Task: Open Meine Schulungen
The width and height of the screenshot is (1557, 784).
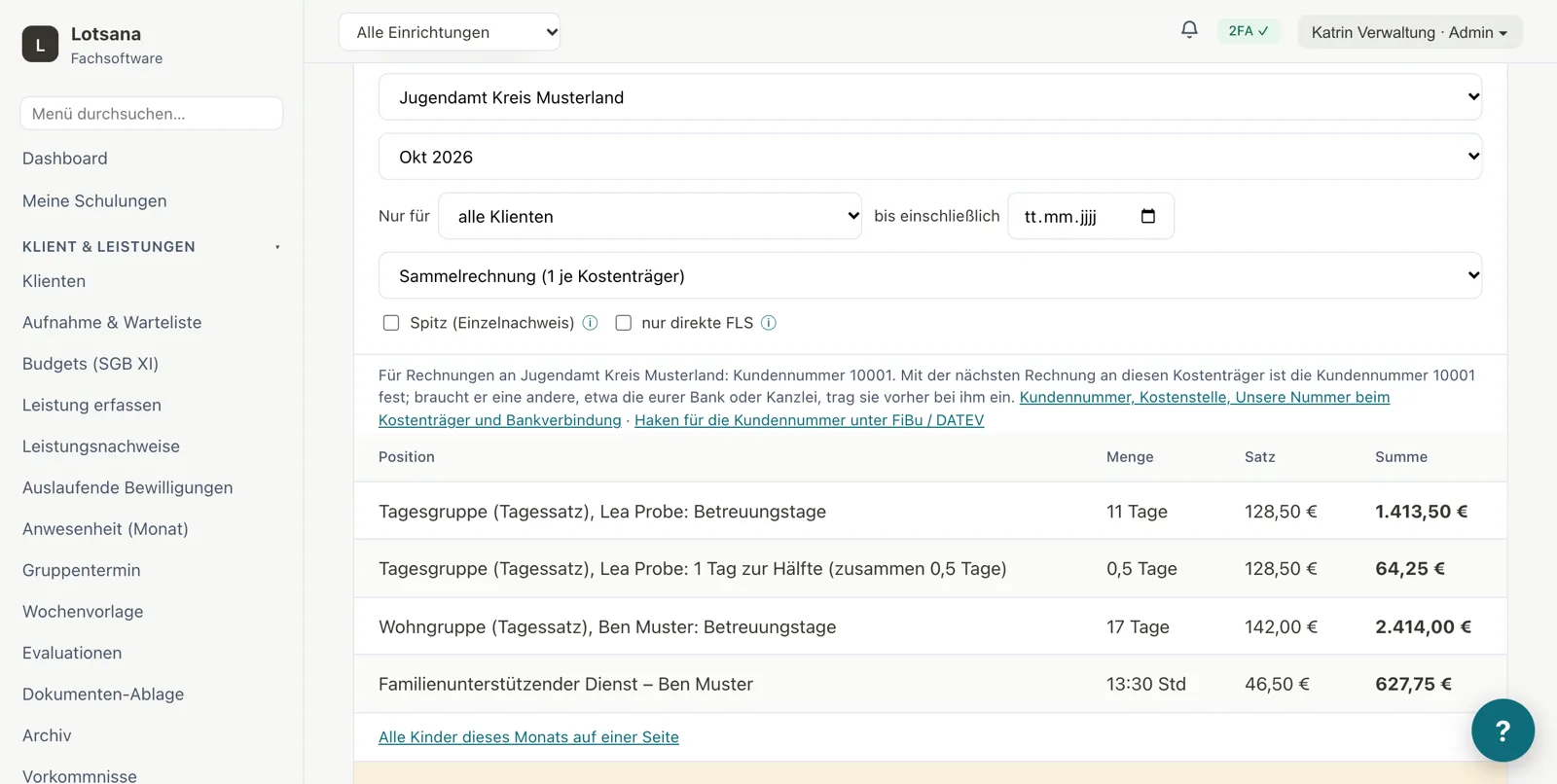Action: click(94, 201)
